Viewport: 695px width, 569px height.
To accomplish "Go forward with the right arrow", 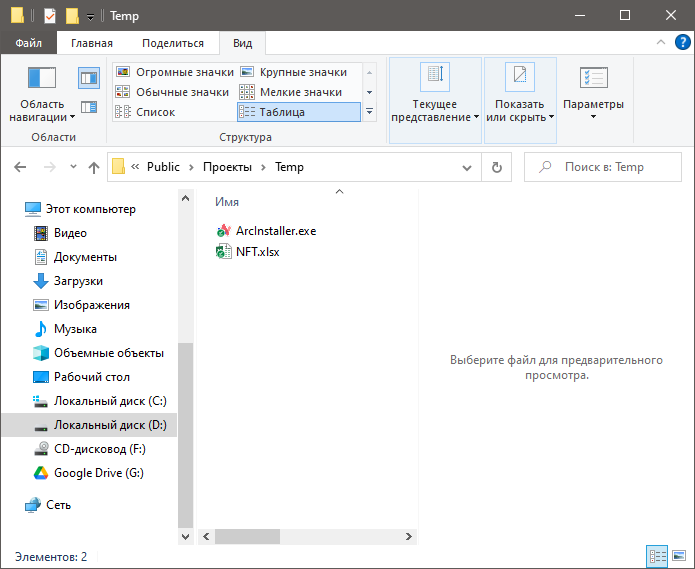I will click(x=50, y=167).
